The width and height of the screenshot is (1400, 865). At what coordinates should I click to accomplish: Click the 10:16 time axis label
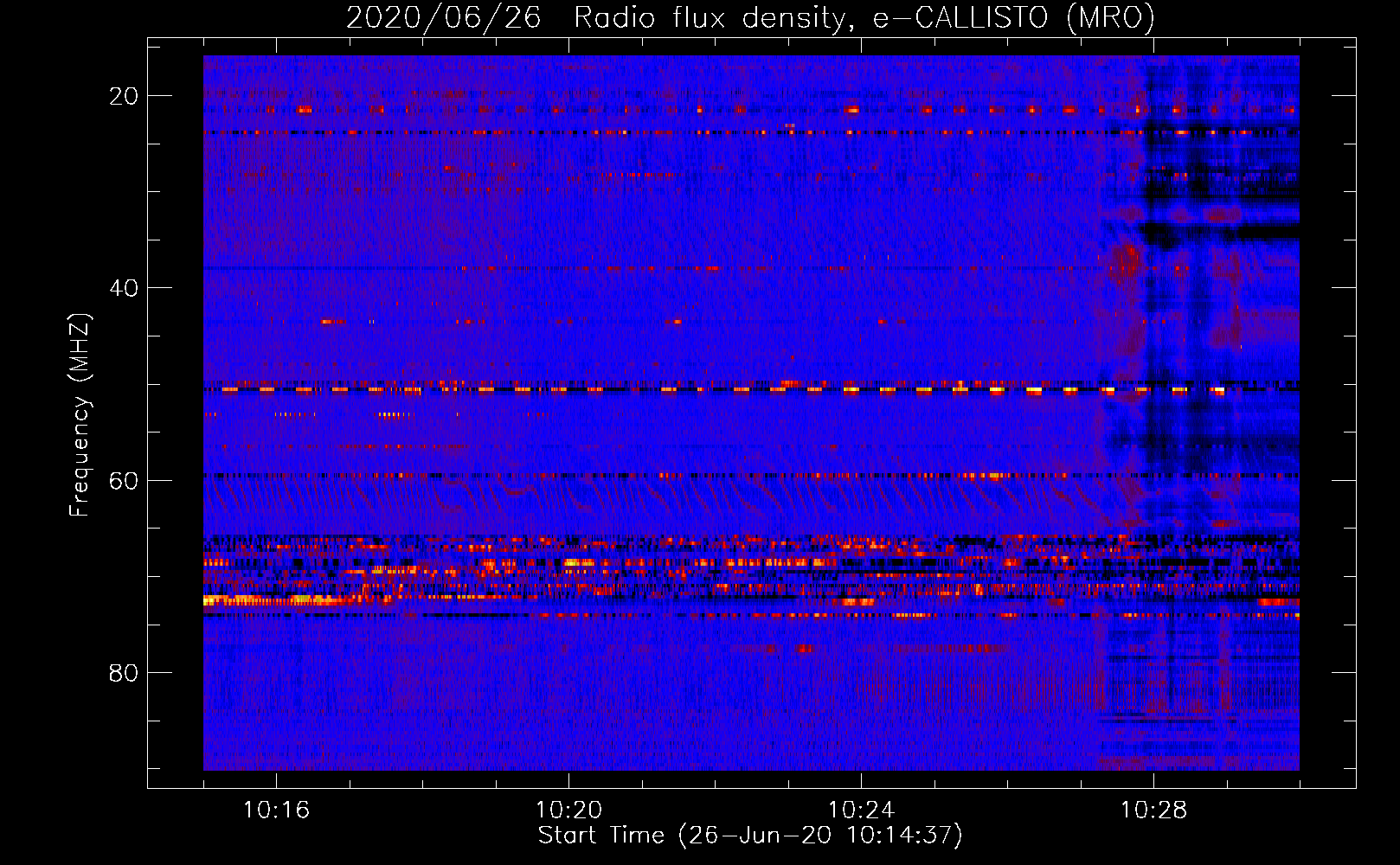coord(276,810)
